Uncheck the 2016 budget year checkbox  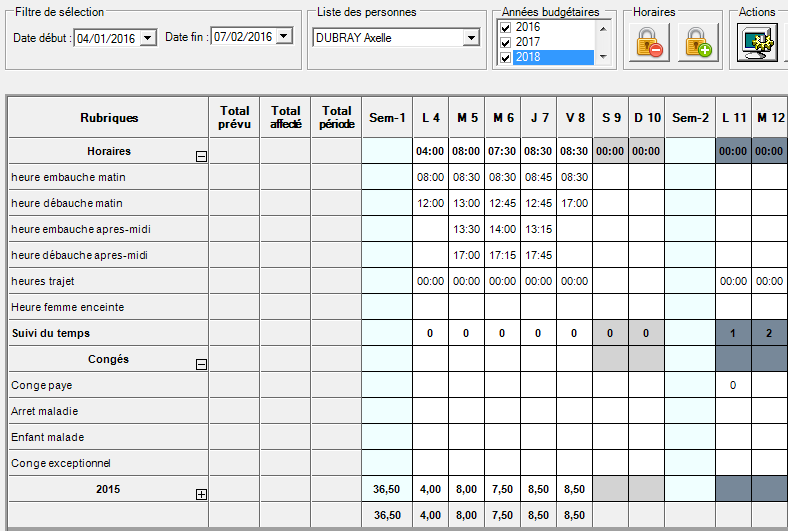click(505, 28)
